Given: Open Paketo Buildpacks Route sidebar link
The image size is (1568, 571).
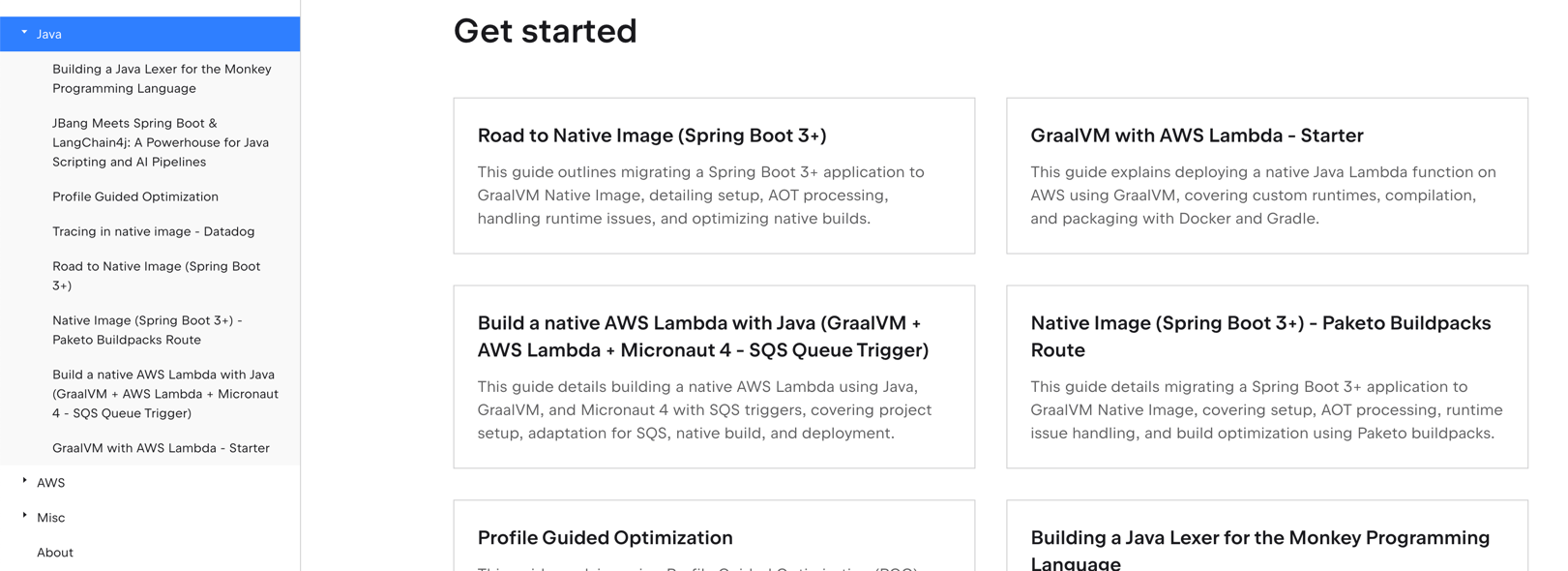Looking at the screenshot, I should [147, 330].
